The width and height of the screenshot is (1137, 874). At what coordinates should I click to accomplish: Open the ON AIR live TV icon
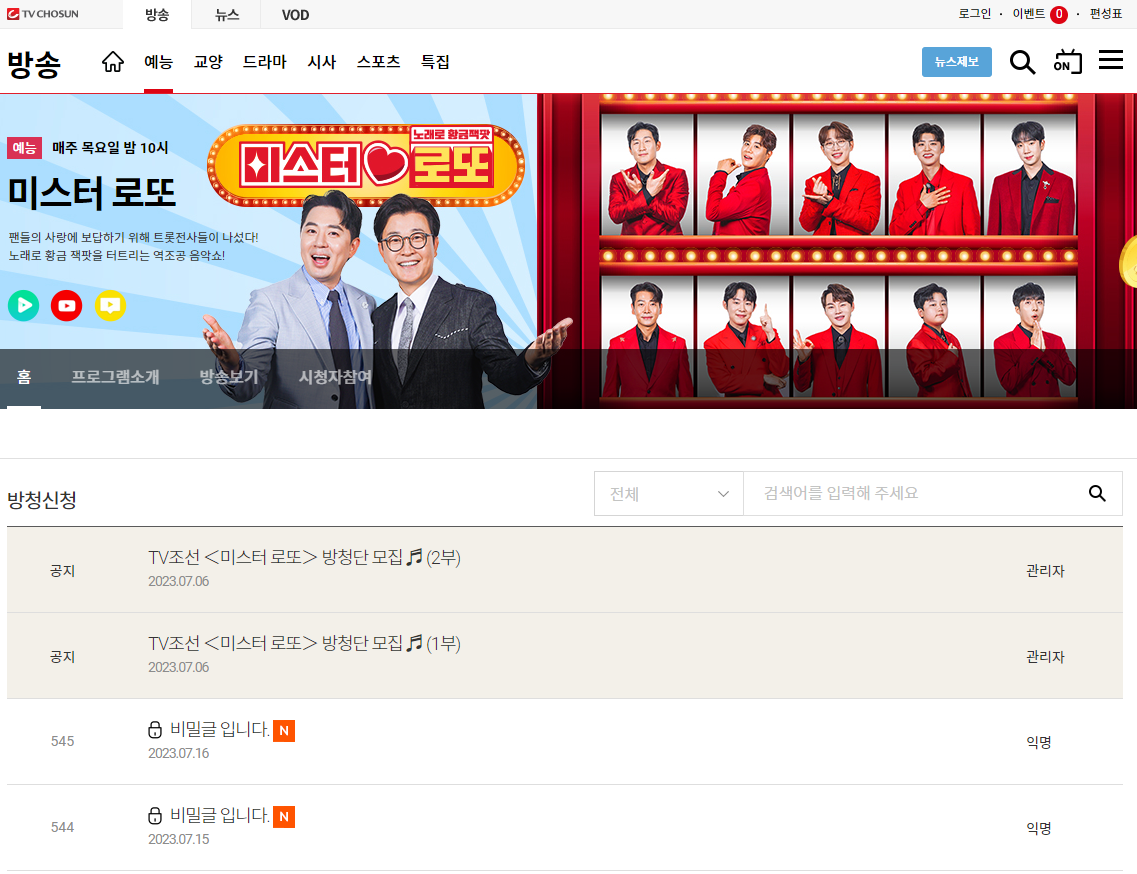[1067, 62]
